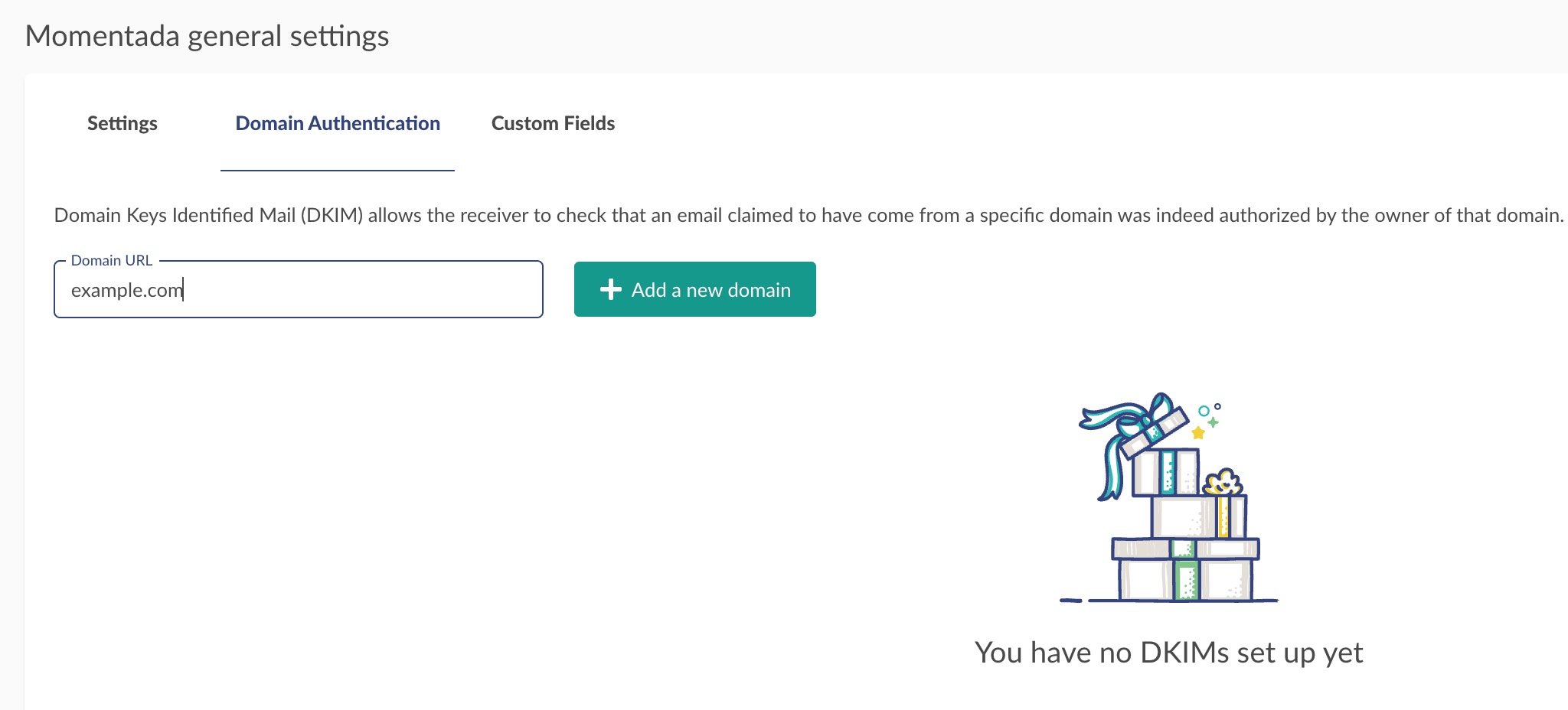Click the stacked gift boxes illustration
1568x710 pixels.
coord(1169,497)
